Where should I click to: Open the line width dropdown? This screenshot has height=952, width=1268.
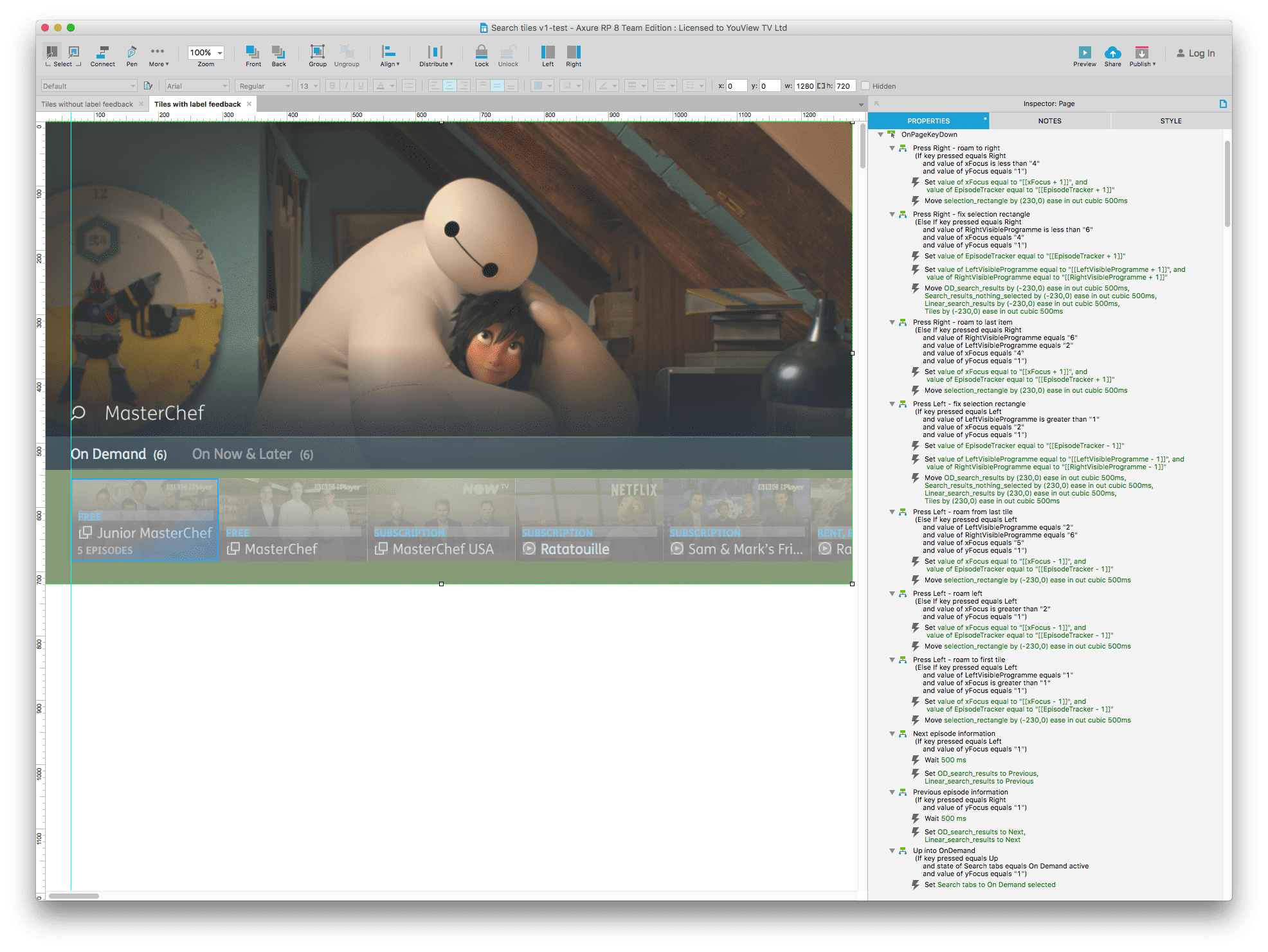pyautogui.click(x=636, y=85)
